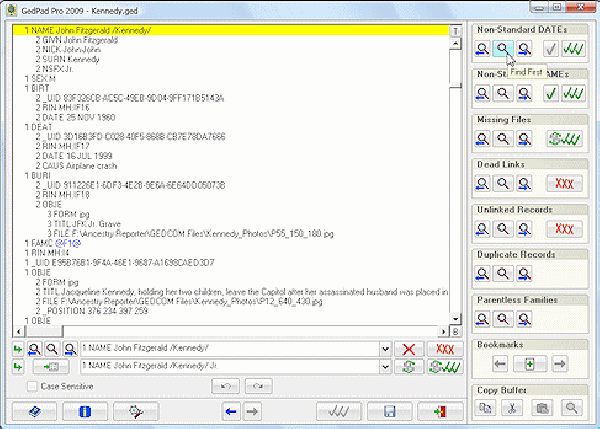Click the Missing Files green check-all button
The width and height of the screenshot is (600, 429).
click(563, 139)
